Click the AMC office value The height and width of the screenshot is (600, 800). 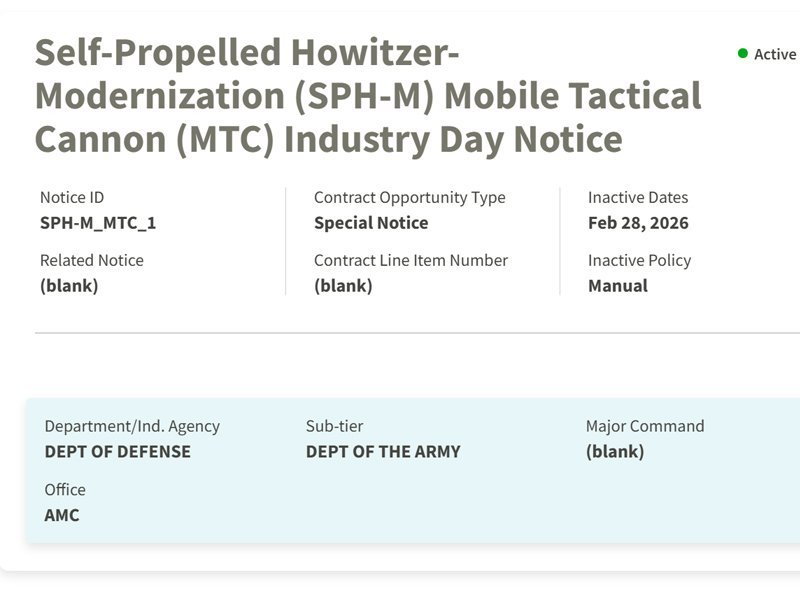62,515
